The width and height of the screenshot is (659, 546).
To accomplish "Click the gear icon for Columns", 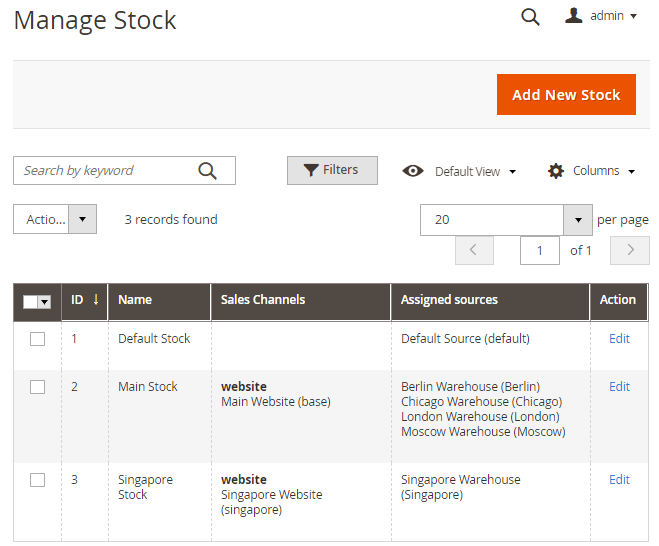I will (556, 171).
